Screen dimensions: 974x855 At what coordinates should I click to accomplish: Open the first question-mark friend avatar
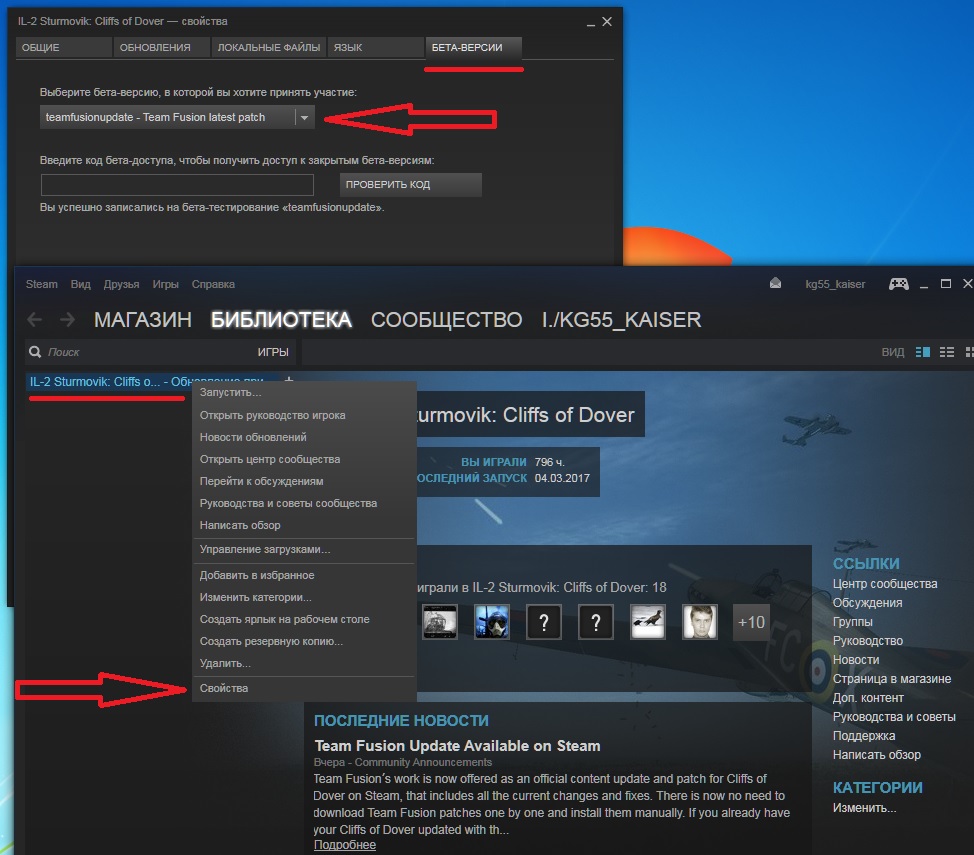(544, 621)
